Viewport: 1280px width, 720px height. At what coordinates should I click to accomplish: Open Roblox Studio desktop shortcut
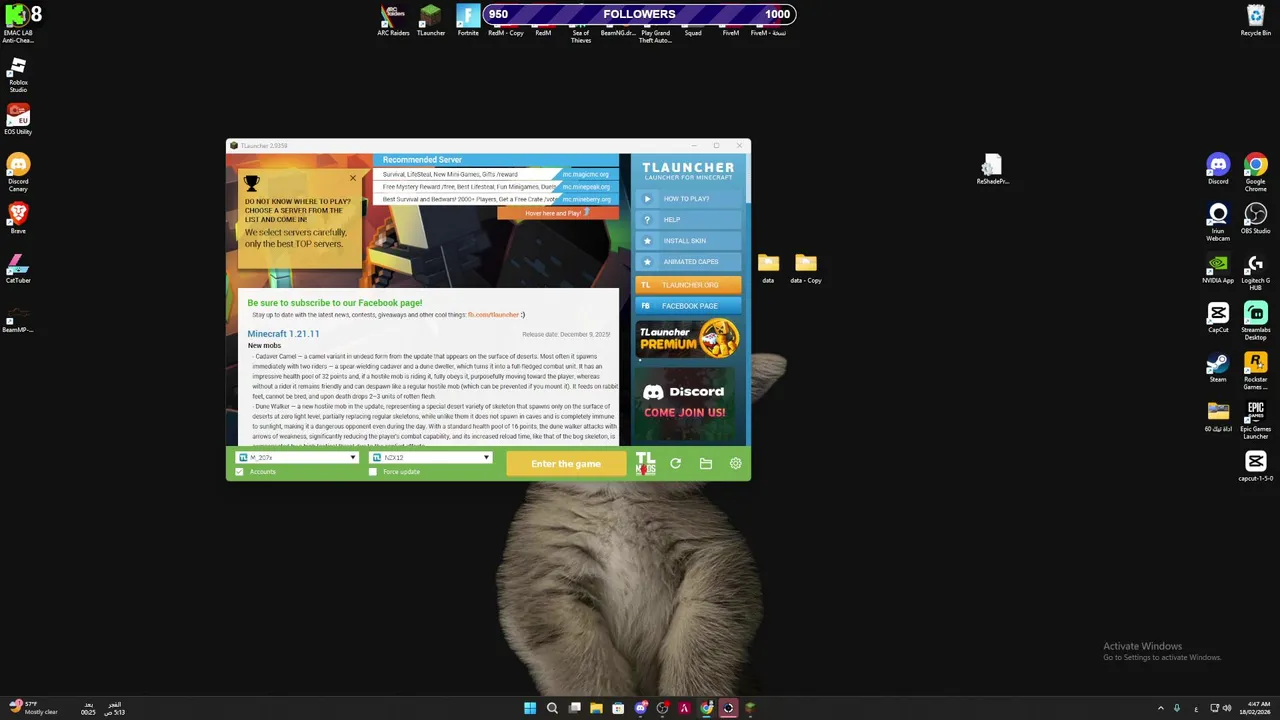point(18,75)
